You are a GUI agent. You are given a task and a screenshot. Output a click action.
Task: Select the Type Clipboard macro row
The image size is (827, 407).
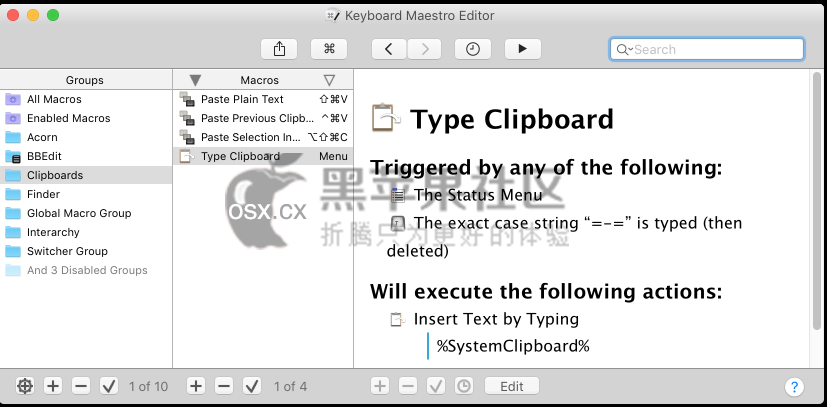(x=263, y=156)
